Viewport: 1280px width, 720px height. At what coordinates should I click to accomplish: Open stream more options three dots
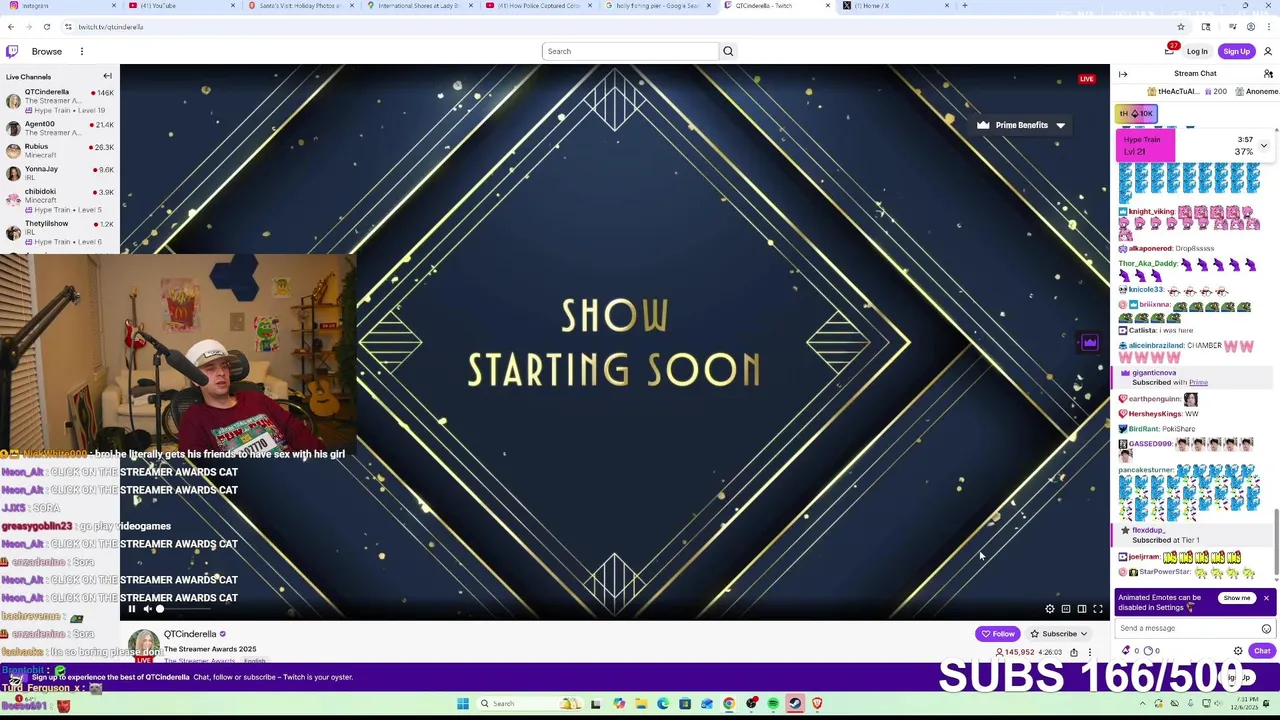click(x=1090, y=653)
